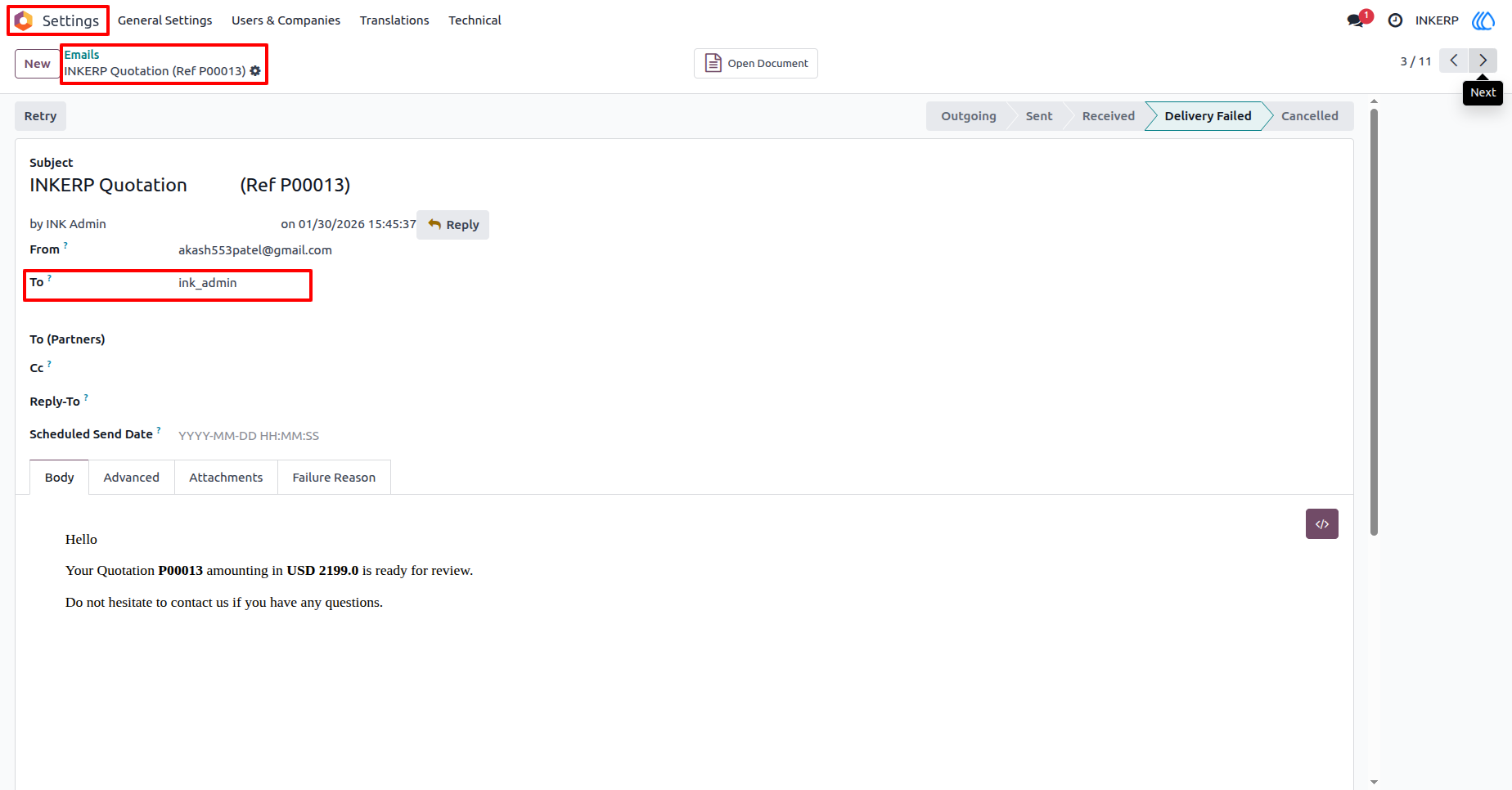Retry sending the failed email
The image size is (1512, 790).
point(40,116)
